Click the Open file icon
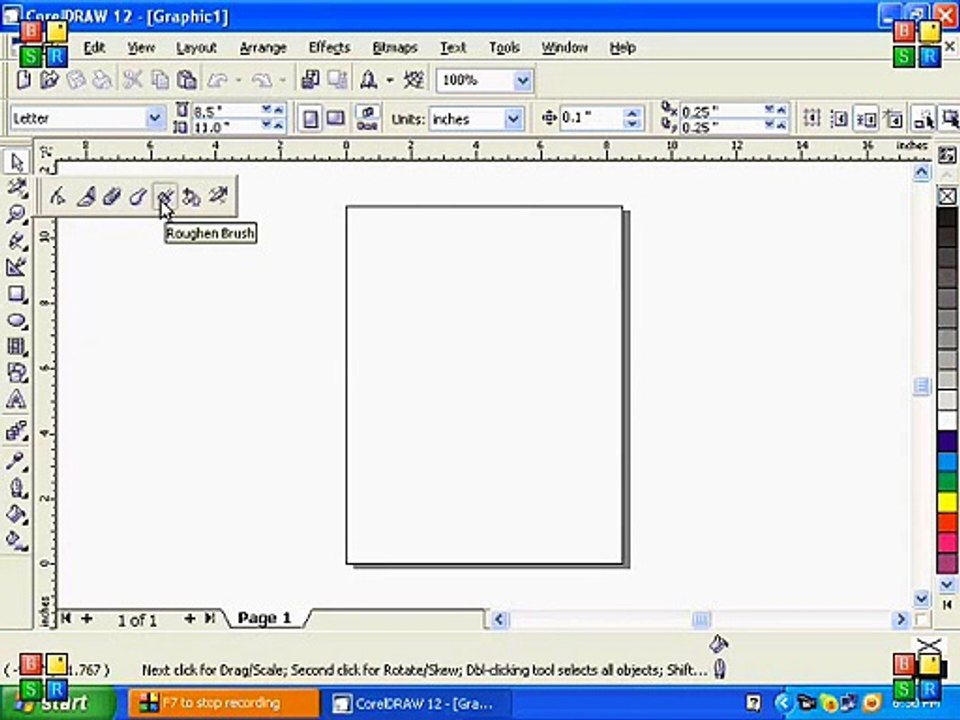 49,80
